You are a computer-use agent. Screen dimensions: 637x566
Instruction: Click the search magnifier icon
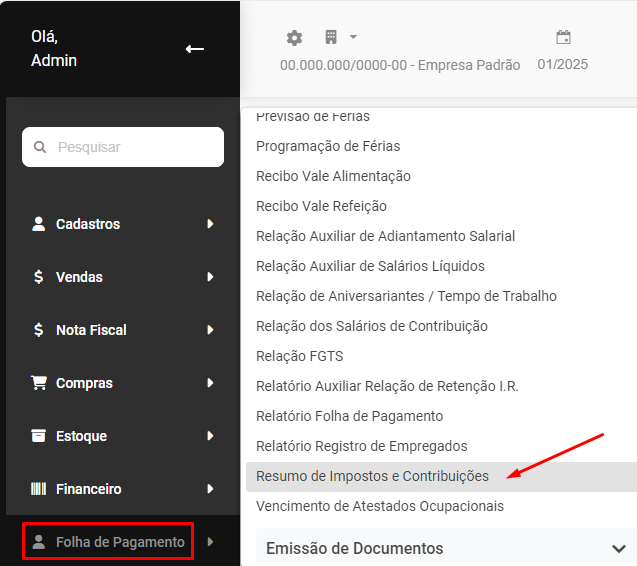(x=40, y=147)
